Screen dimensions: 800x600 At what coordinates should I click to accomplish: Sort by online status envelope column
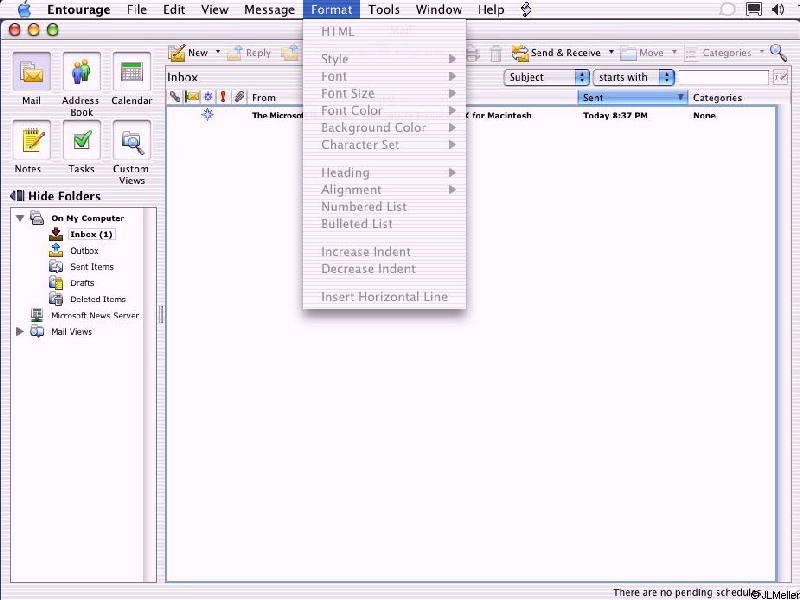pos(192,96)
